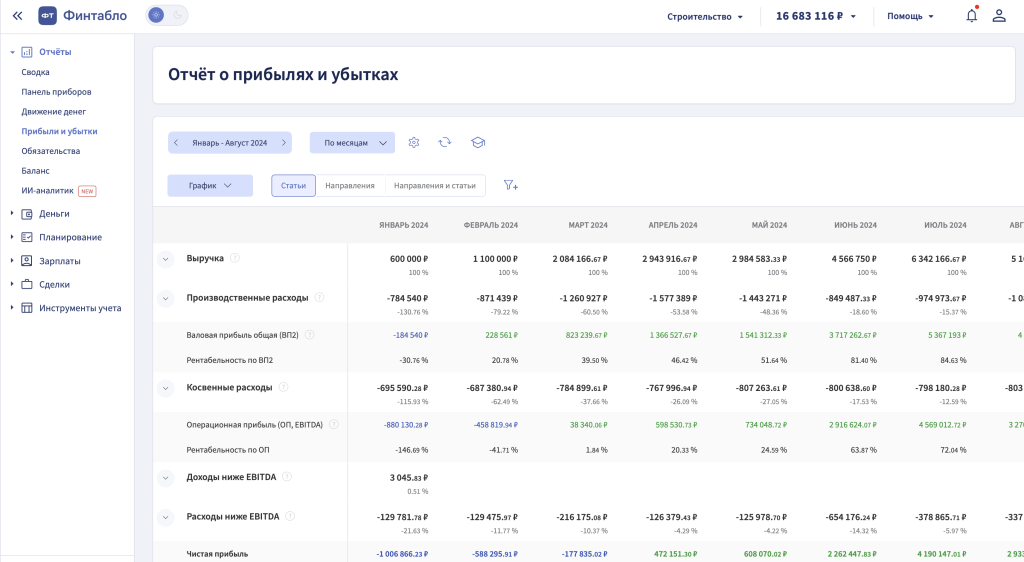Collapse the Отчёты tree section
This screenshot has height=562, width=1024.
12,52
